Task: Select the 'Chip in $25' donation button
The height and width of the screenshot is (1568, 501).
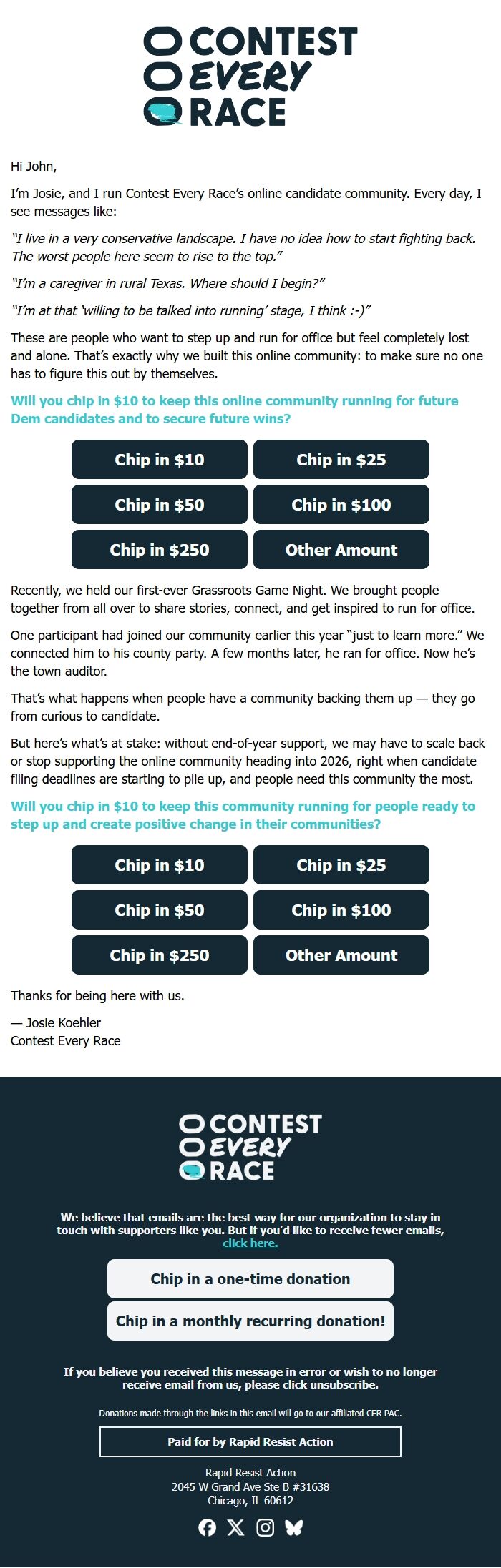Action: coord(341,460)
